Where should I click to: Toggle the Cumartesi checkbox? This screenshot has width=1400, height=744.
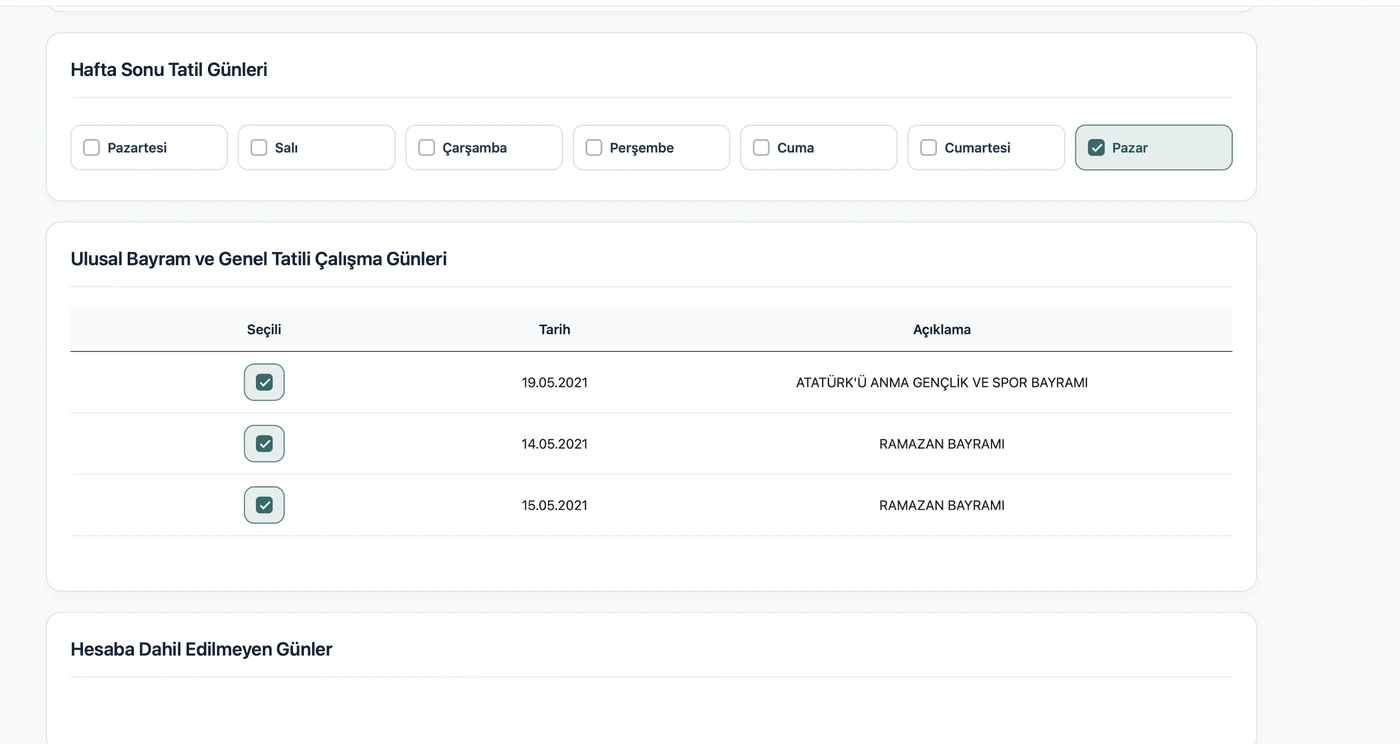[x=928, y=148]
